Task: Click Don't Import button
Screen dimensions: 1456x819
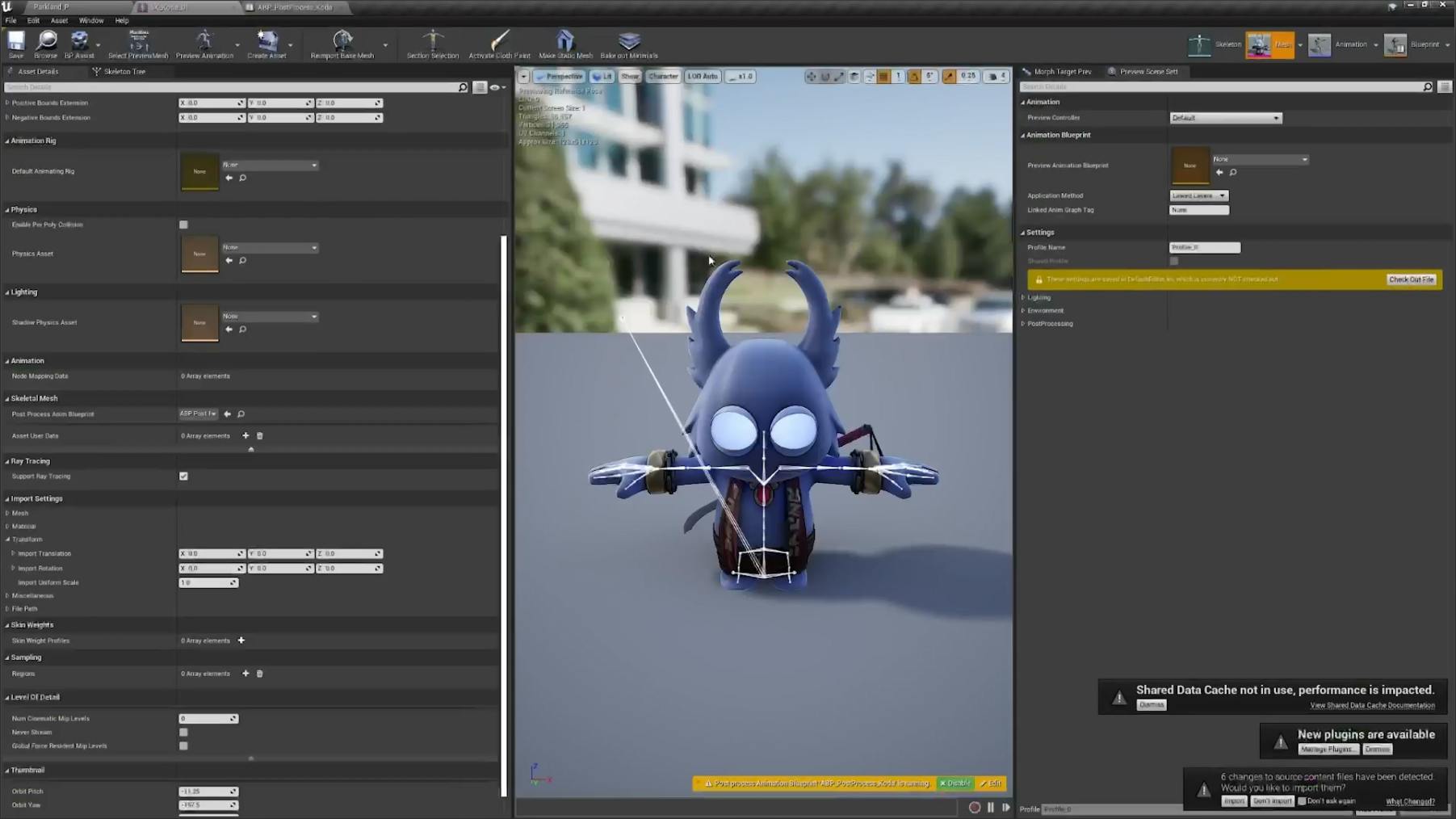Action: (1272, 801)
